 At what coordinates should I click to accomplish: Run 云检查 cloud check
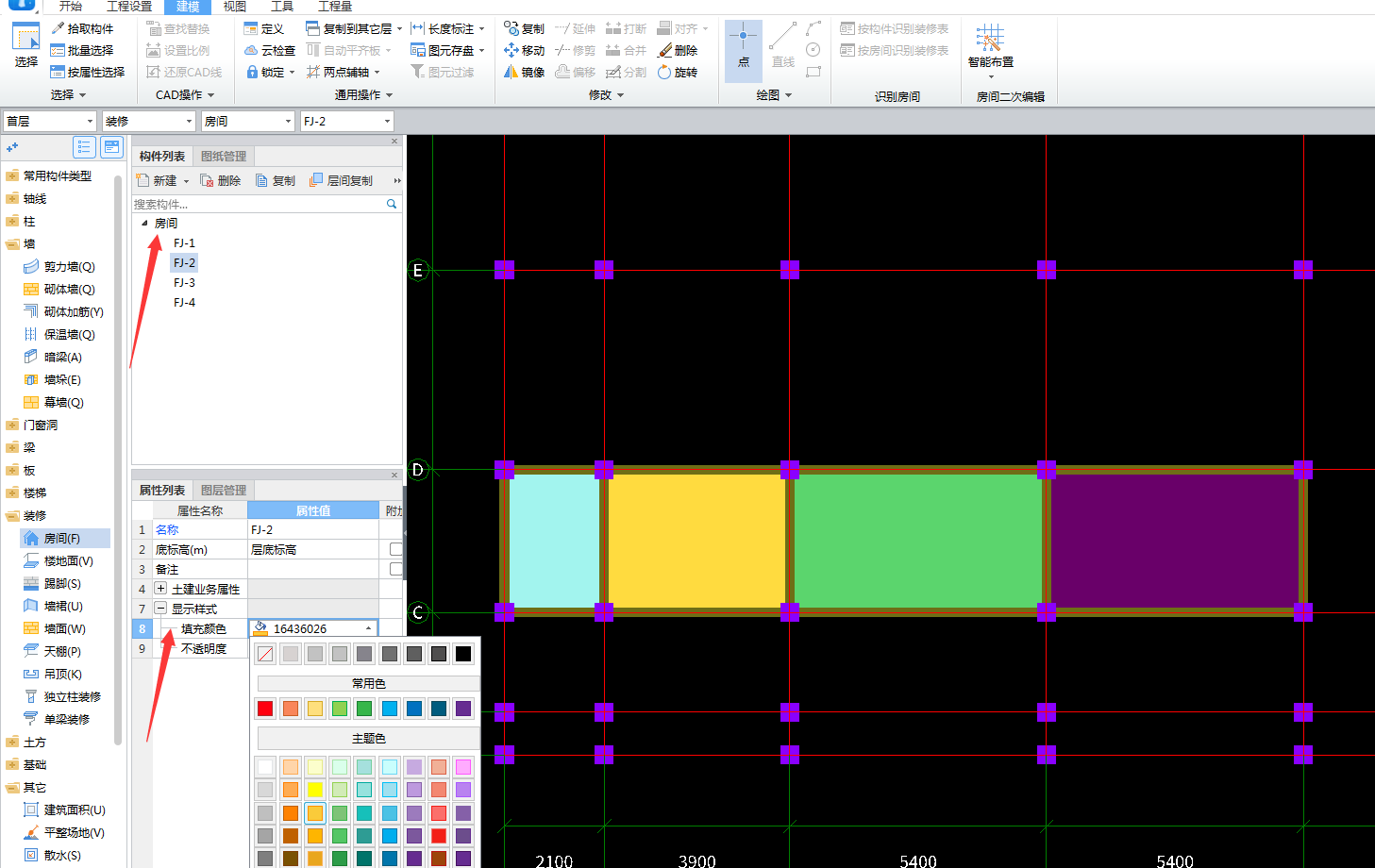tap(270, 50)
